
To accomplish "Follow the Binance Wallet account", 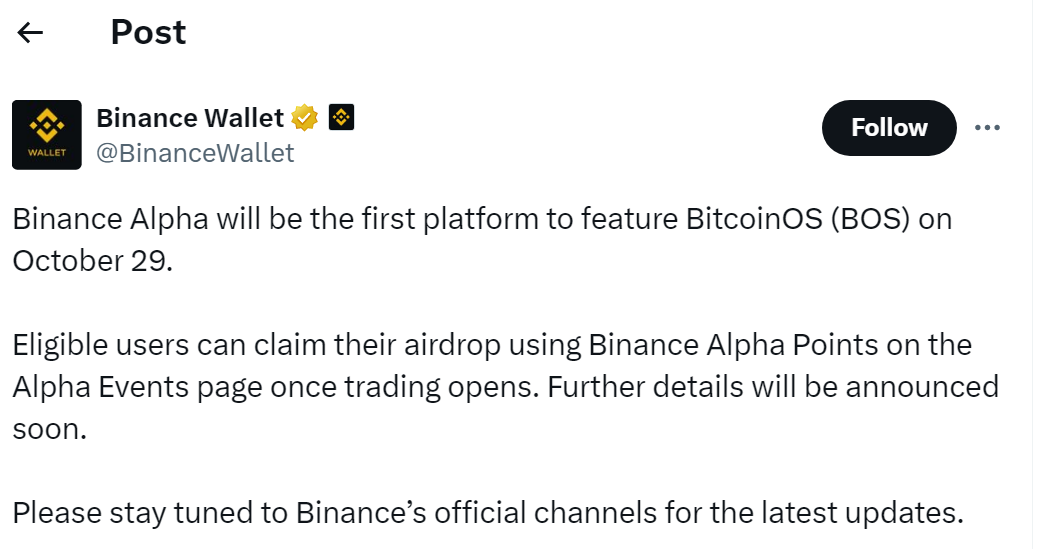I will click(x=888, y=128).
